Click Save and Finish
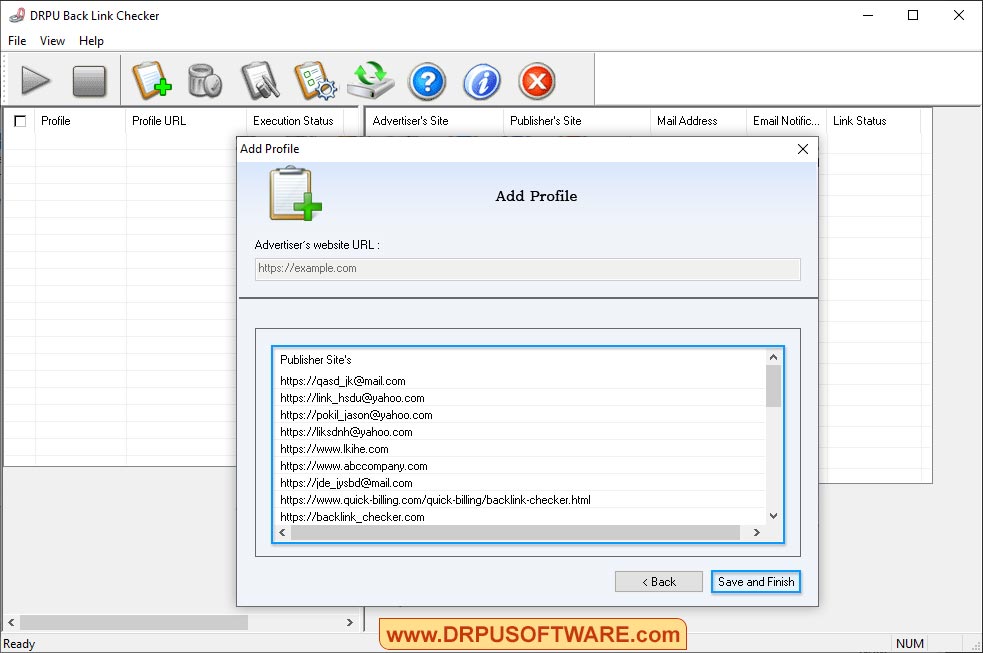 click(755, 581)
